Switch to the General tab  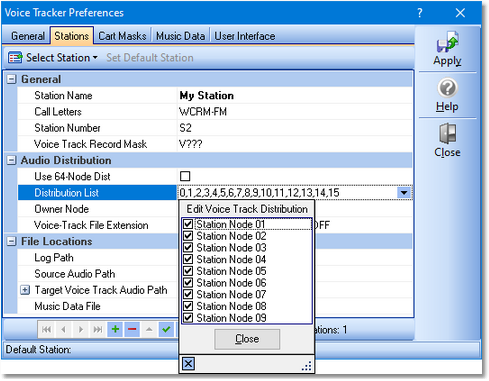28,36
